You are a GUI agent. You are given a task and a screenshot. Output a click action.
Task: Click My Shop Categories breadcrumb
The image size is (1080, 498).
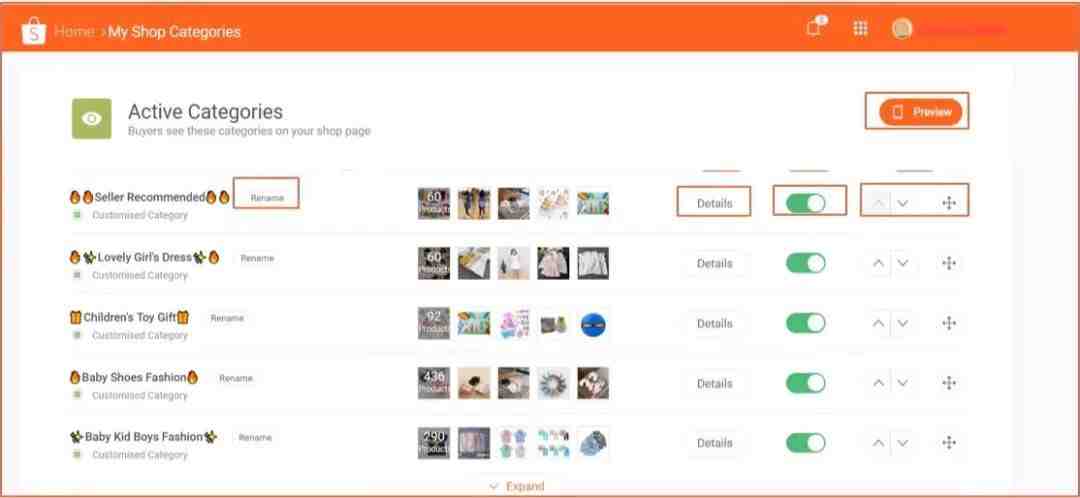pyautogui.click(x=174, y=32)
